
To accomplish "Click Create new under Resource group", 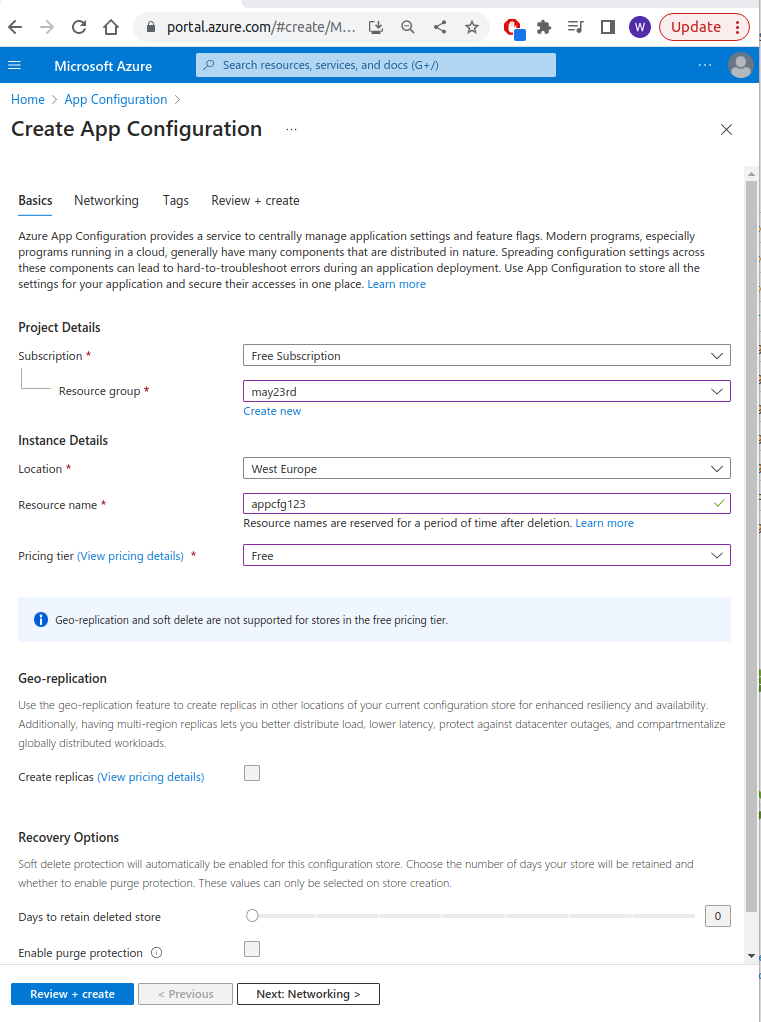I will point(272,411).
